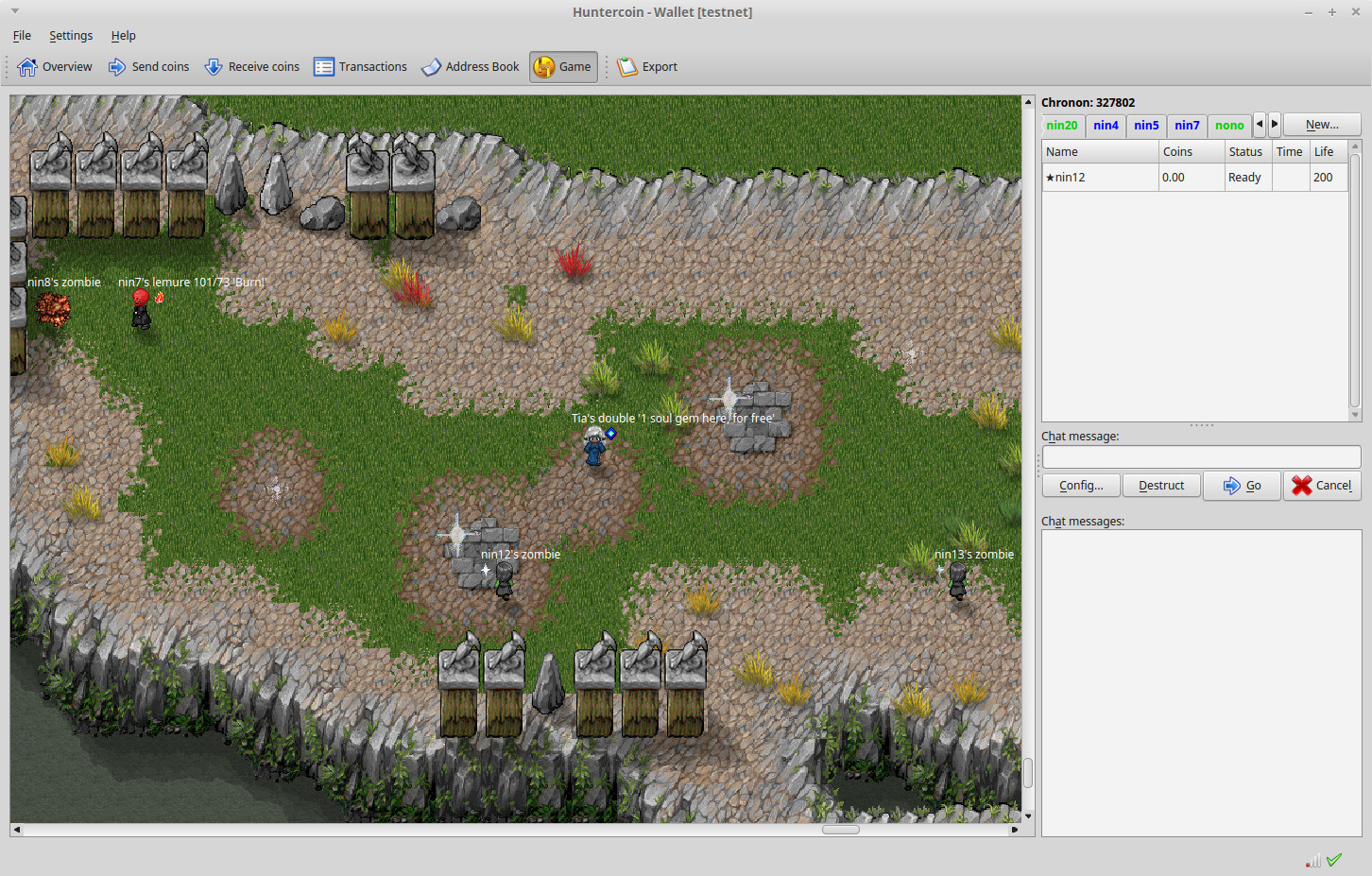Click the New... player button
Image resolution: width=1372 pixels, height=876 pixels.
(1322, 125)
